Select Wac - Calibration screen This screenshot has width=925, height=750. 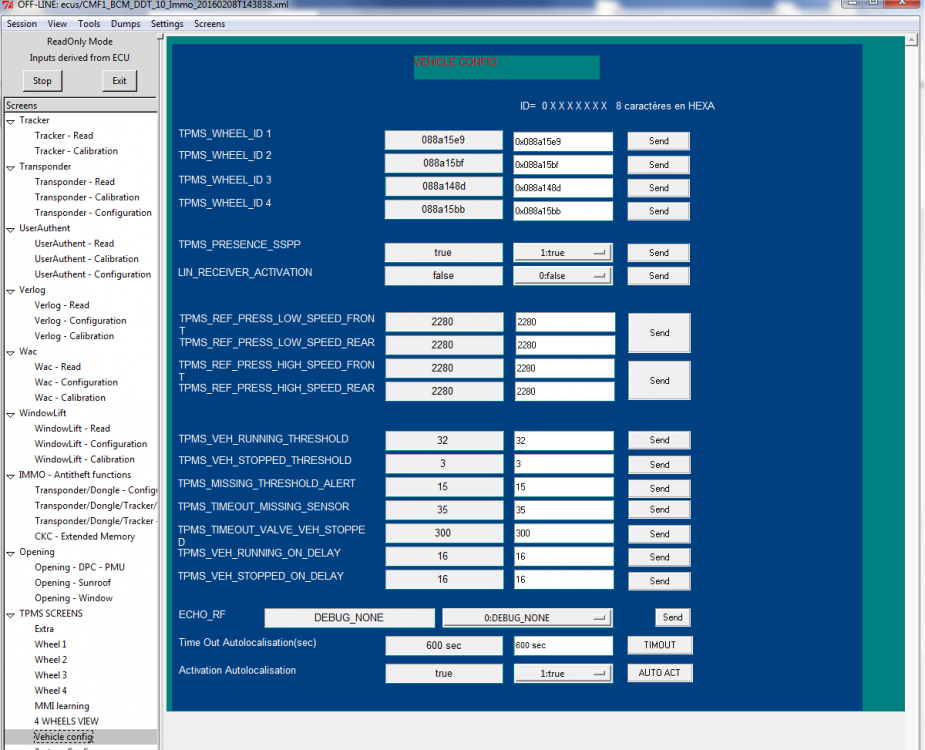70,398
